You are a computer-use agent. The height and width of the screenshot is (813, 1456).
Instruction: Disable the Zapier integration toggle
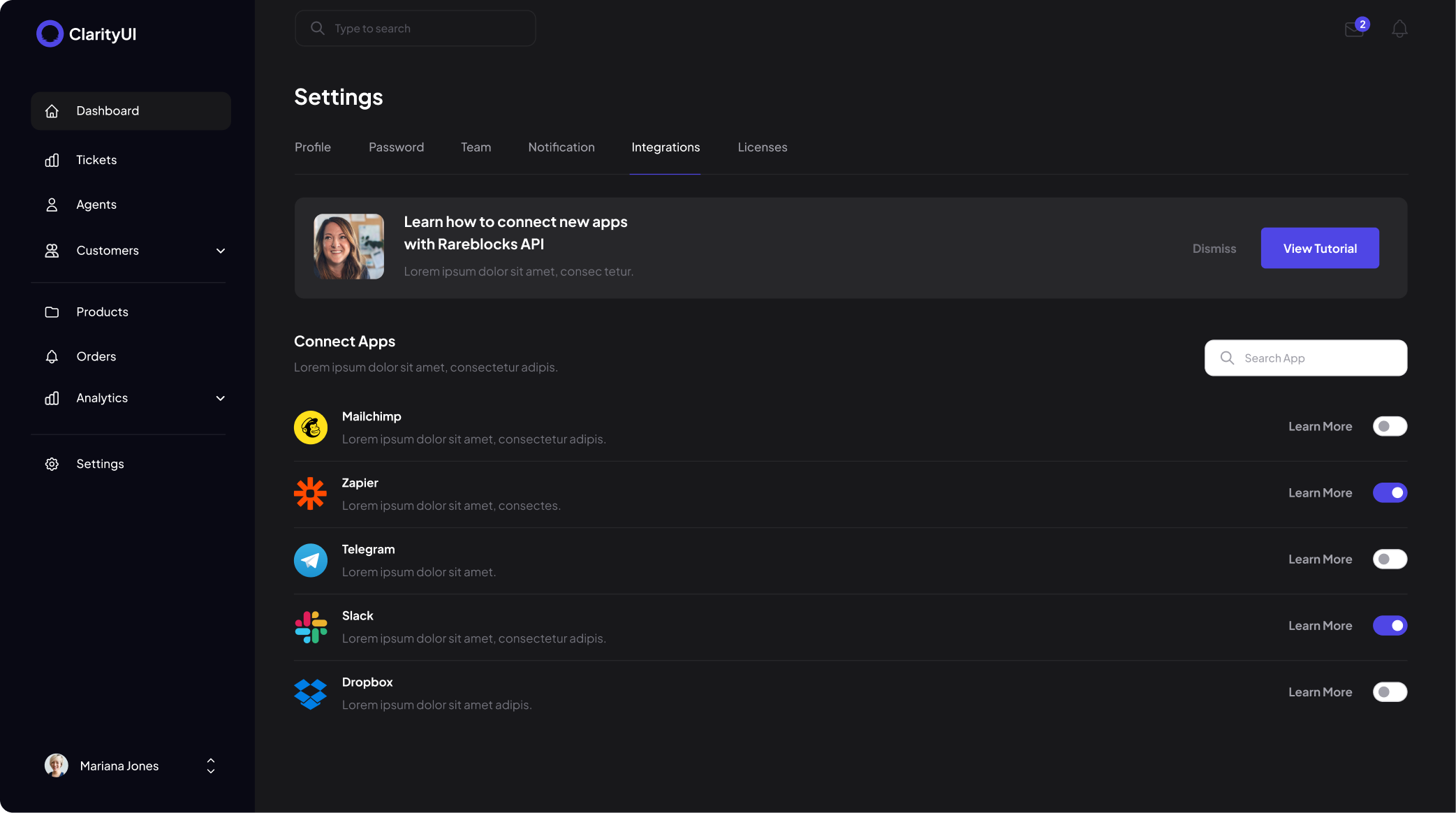click(x=1390, y=493)
